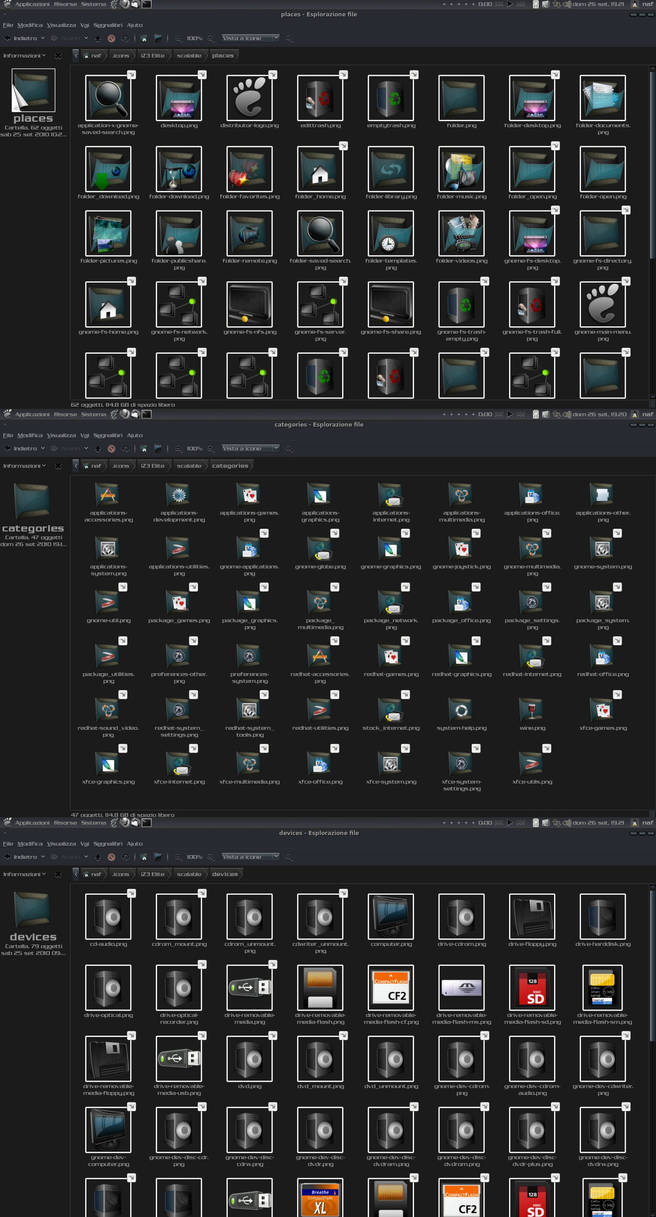Select folder-music.png icon

(461, 169)
